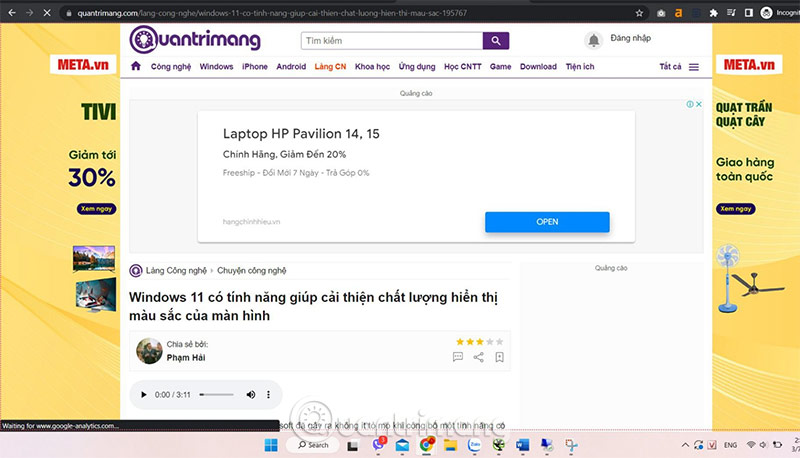The width and height of the screenshot is (800, 458).
Task: Open the Extensions puzzle menu
Action: pos(713,13)
